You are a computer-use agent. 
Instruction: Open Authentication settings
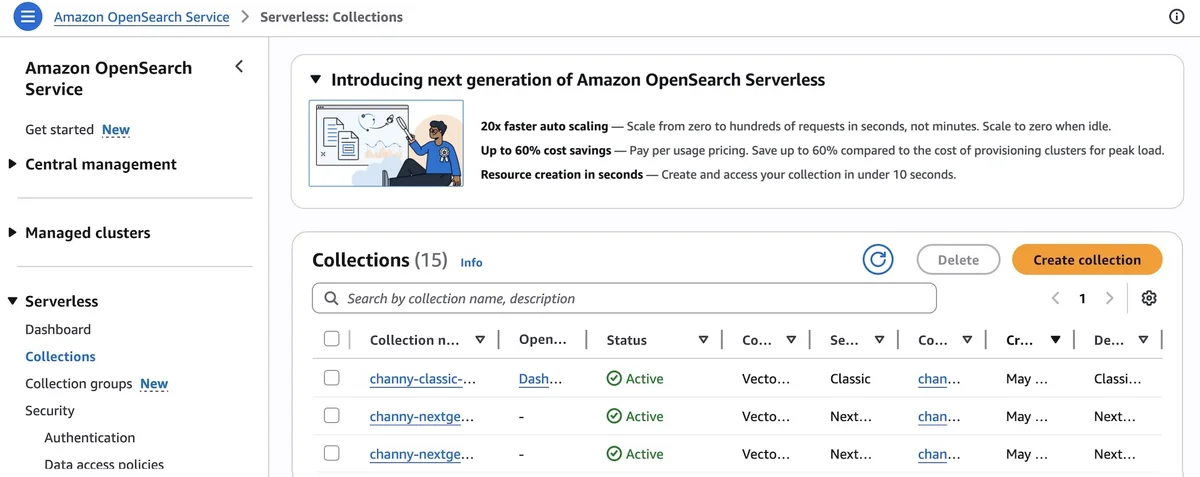click(x=90, y=438)
